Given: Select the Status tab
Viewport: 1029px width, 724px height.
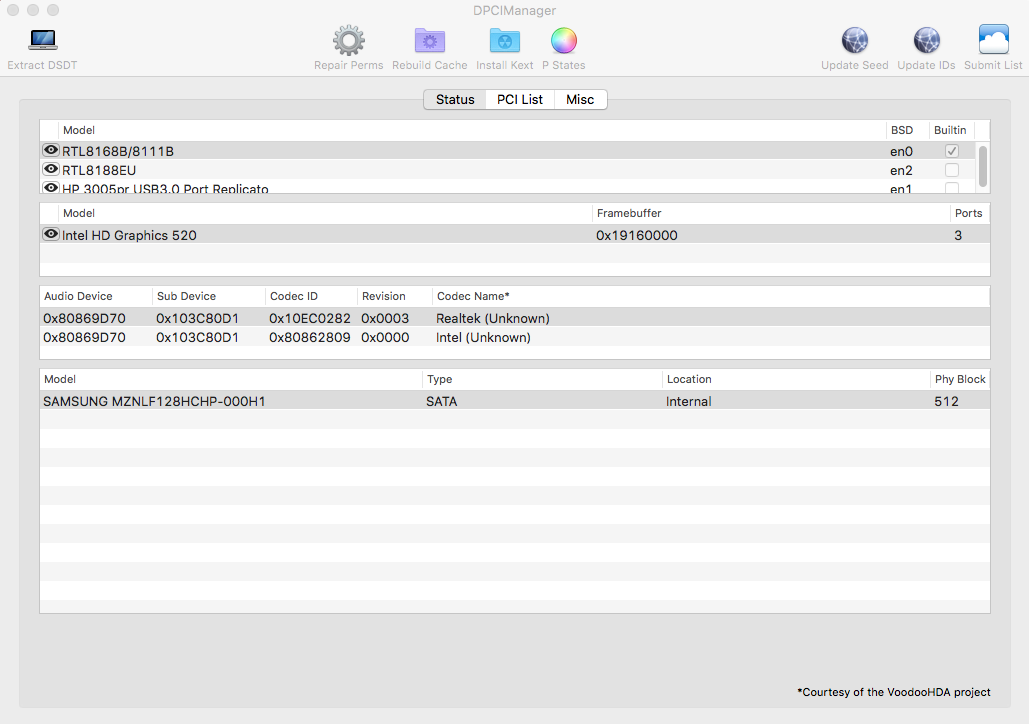Looking at the screenshot, I should click(455, 100).
